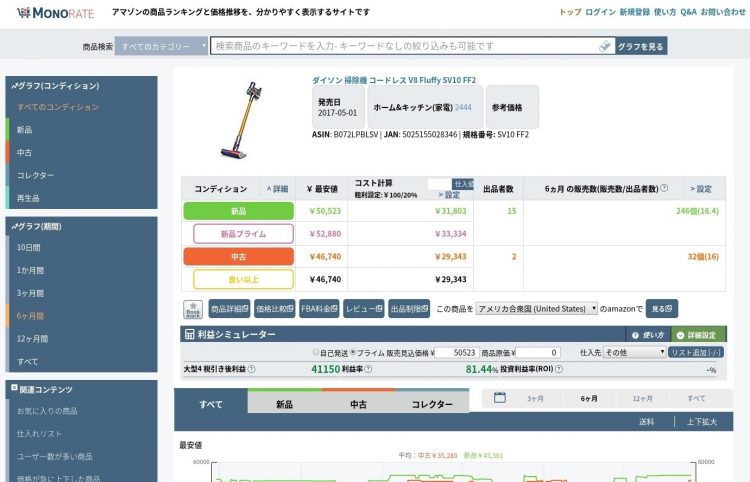Select すべて in chart period bar

[x=696, y=398]
